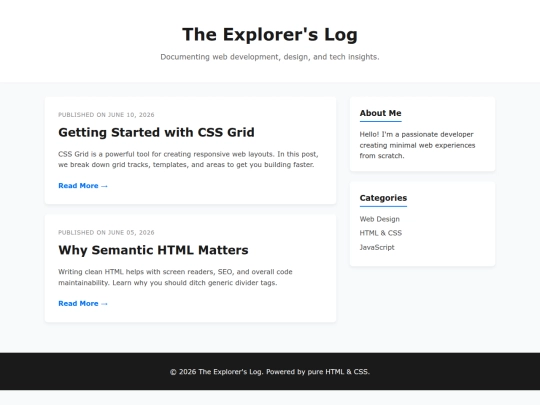Click the arrow after first Read More

tap(104, 186)
